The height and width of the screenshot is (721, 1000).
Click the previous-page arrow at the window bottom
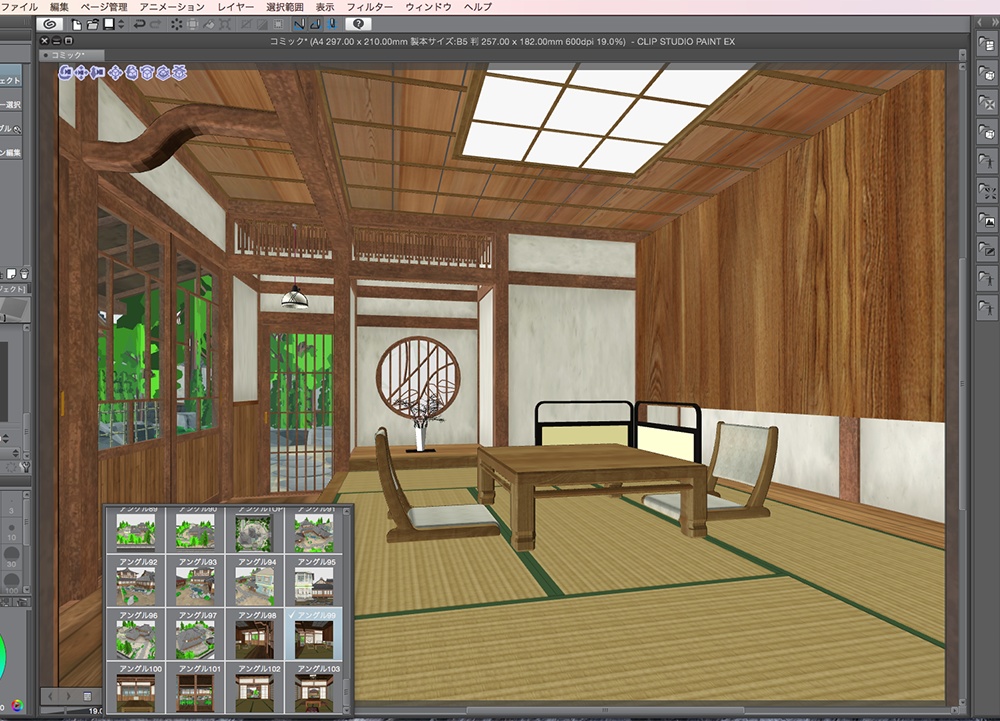50,697
